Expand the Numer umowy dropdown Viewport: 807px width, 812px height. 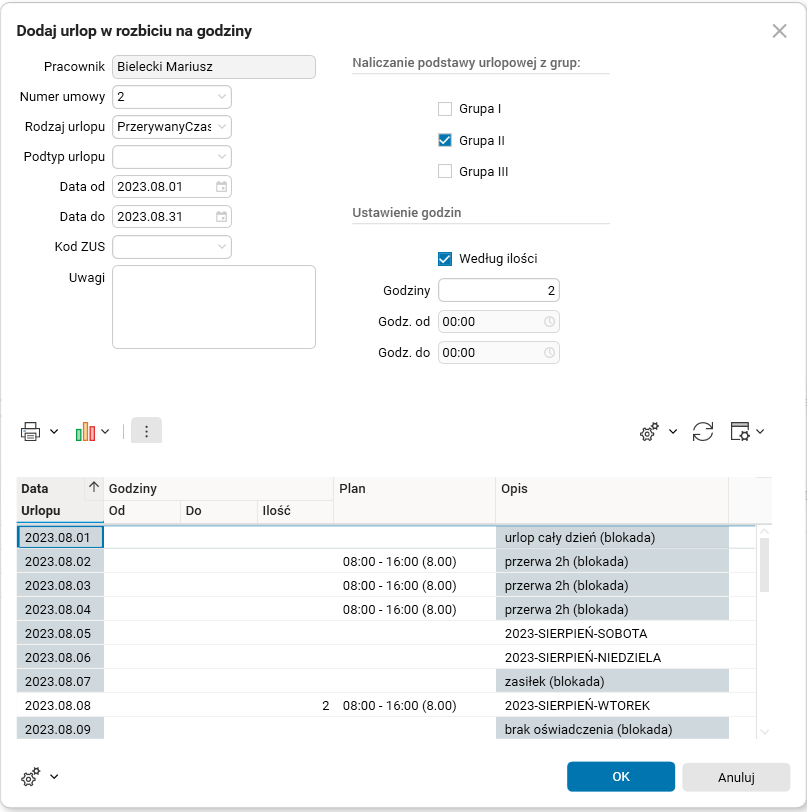(221, 97)
